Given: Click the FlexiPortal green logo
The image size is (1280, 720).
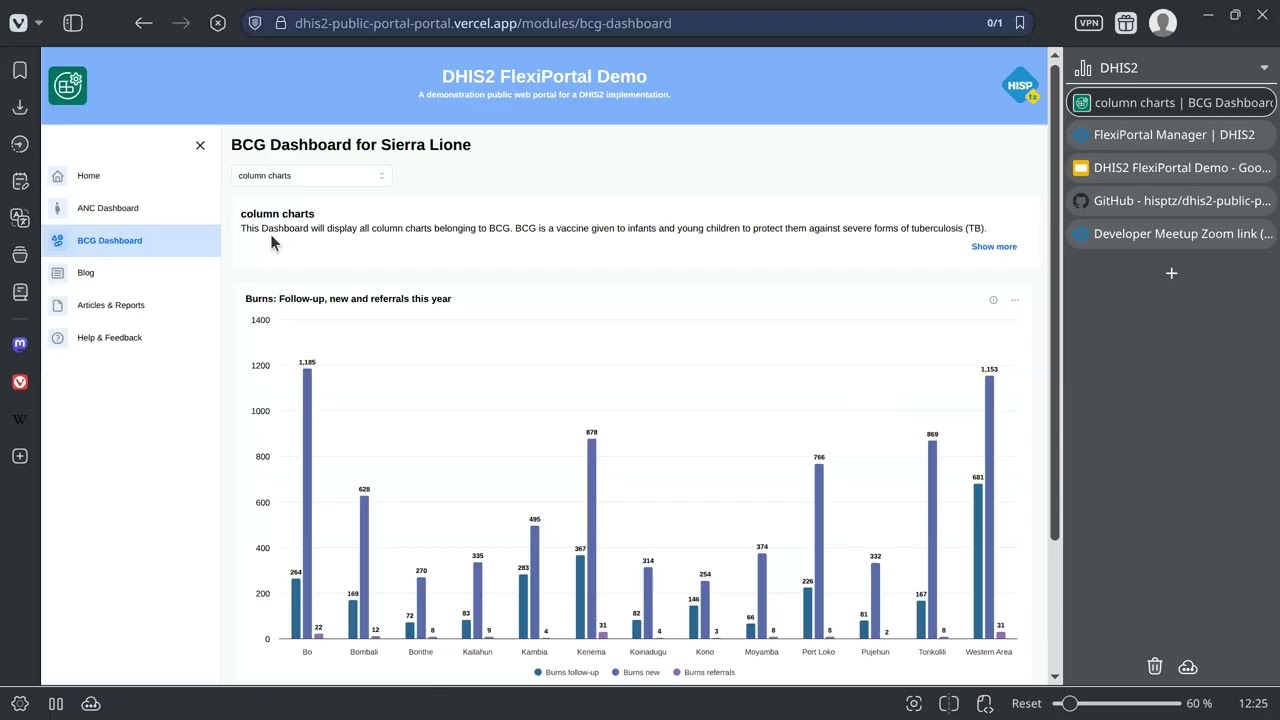Looking at the screenshot, I should (67, 86).
